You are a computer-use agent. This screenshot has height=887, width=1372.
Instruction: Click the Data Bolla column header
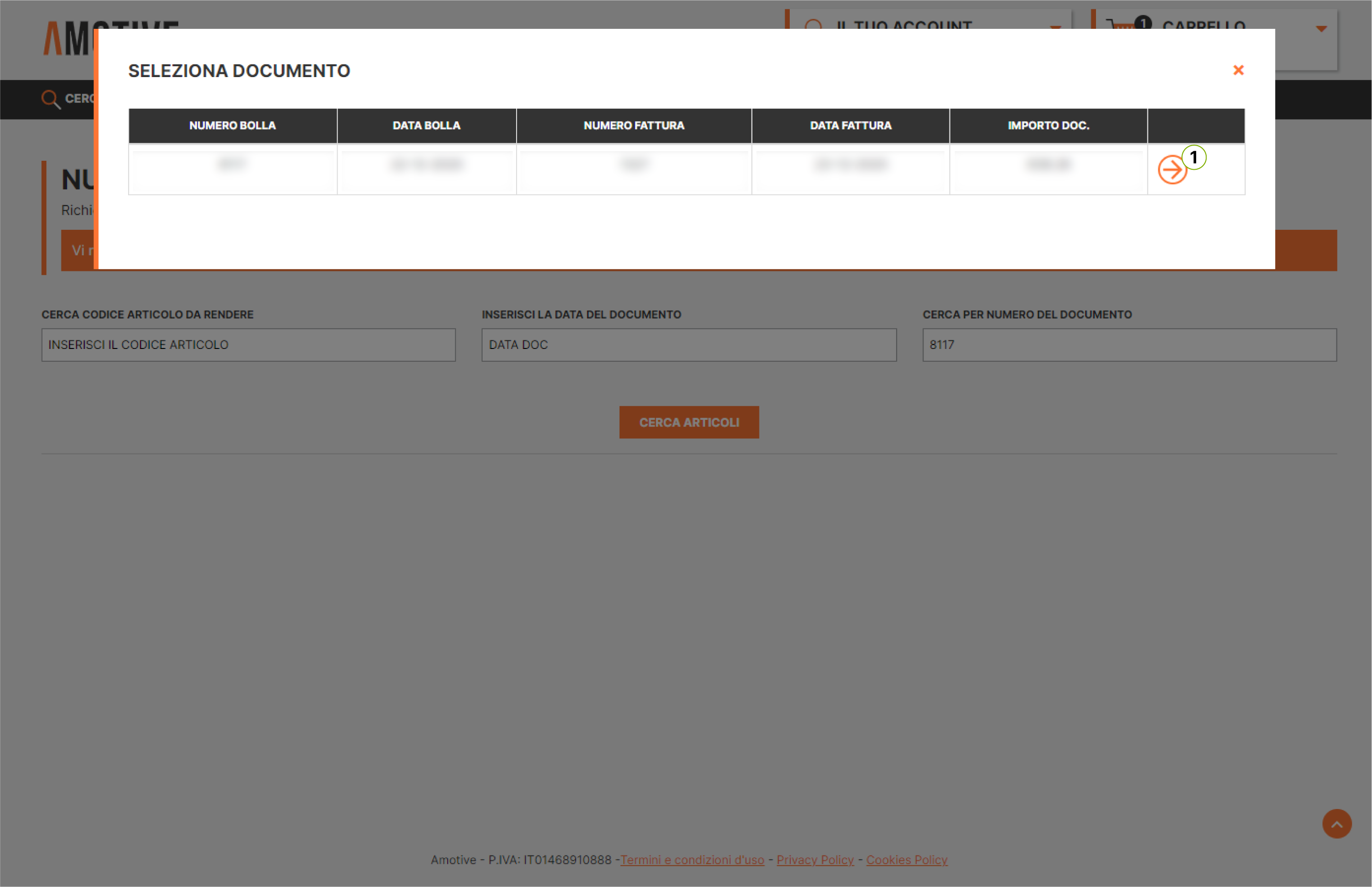point(426,126)
